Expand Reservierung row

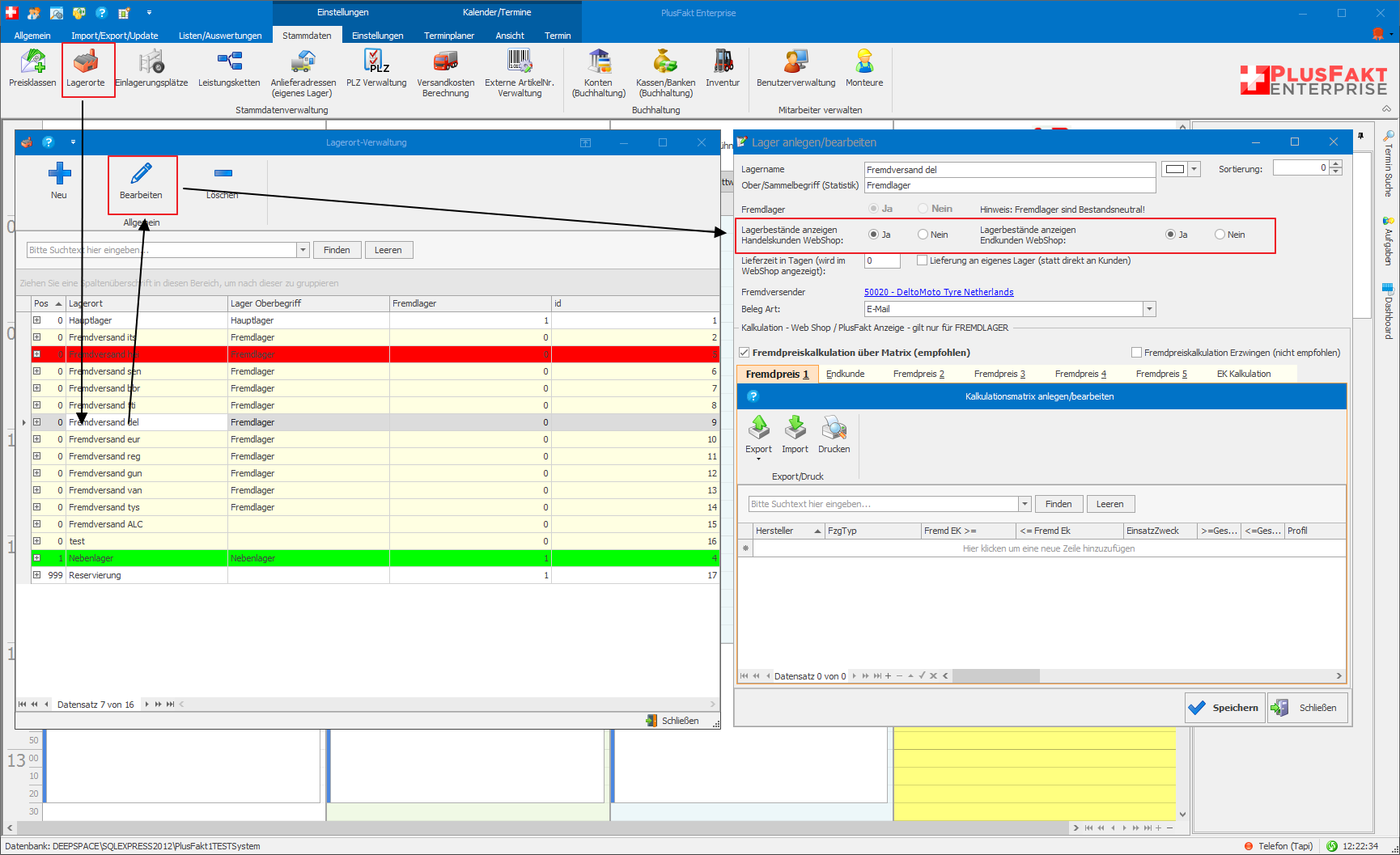click(36, 575)
